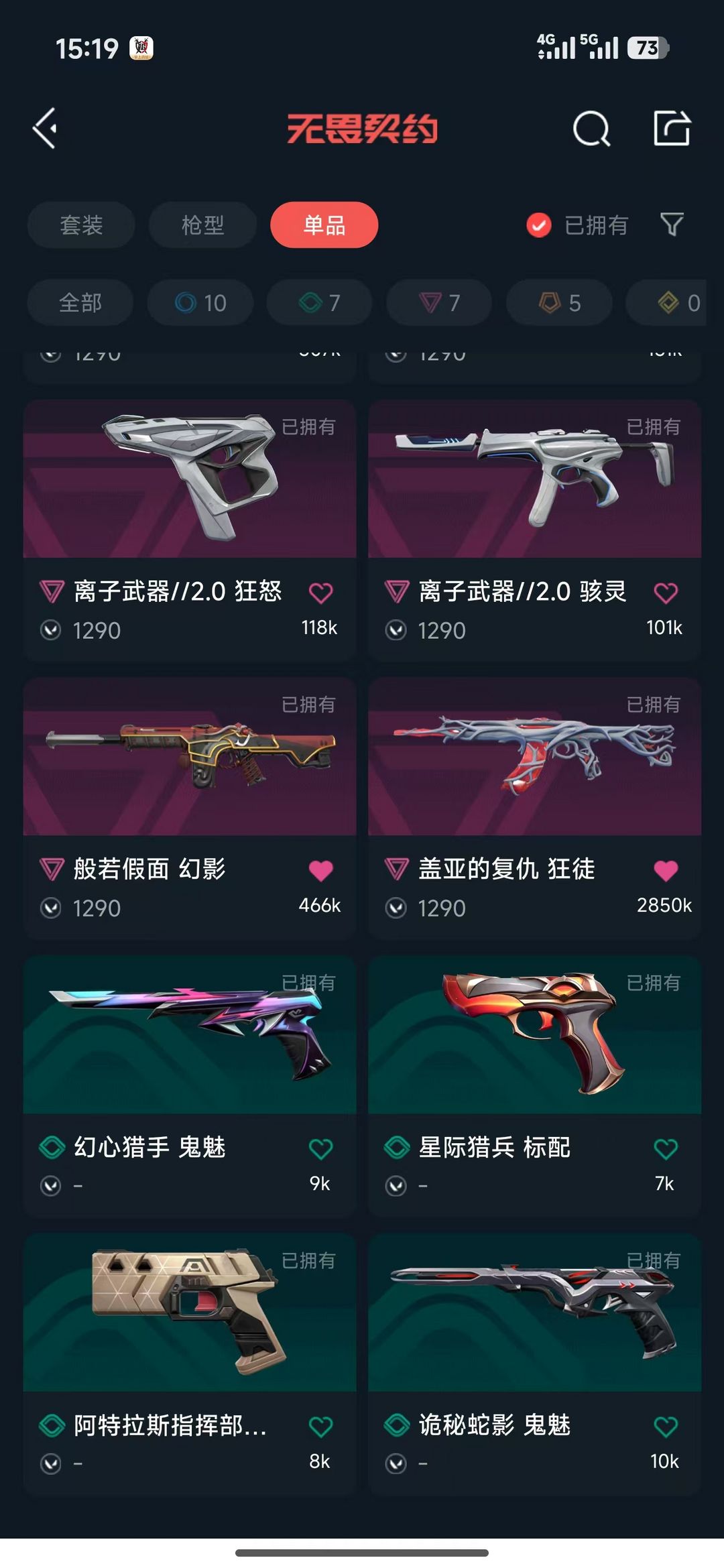Favorite 星际猎兵 标配 heart icon
724x1568 pixels.
[665, 1148]
